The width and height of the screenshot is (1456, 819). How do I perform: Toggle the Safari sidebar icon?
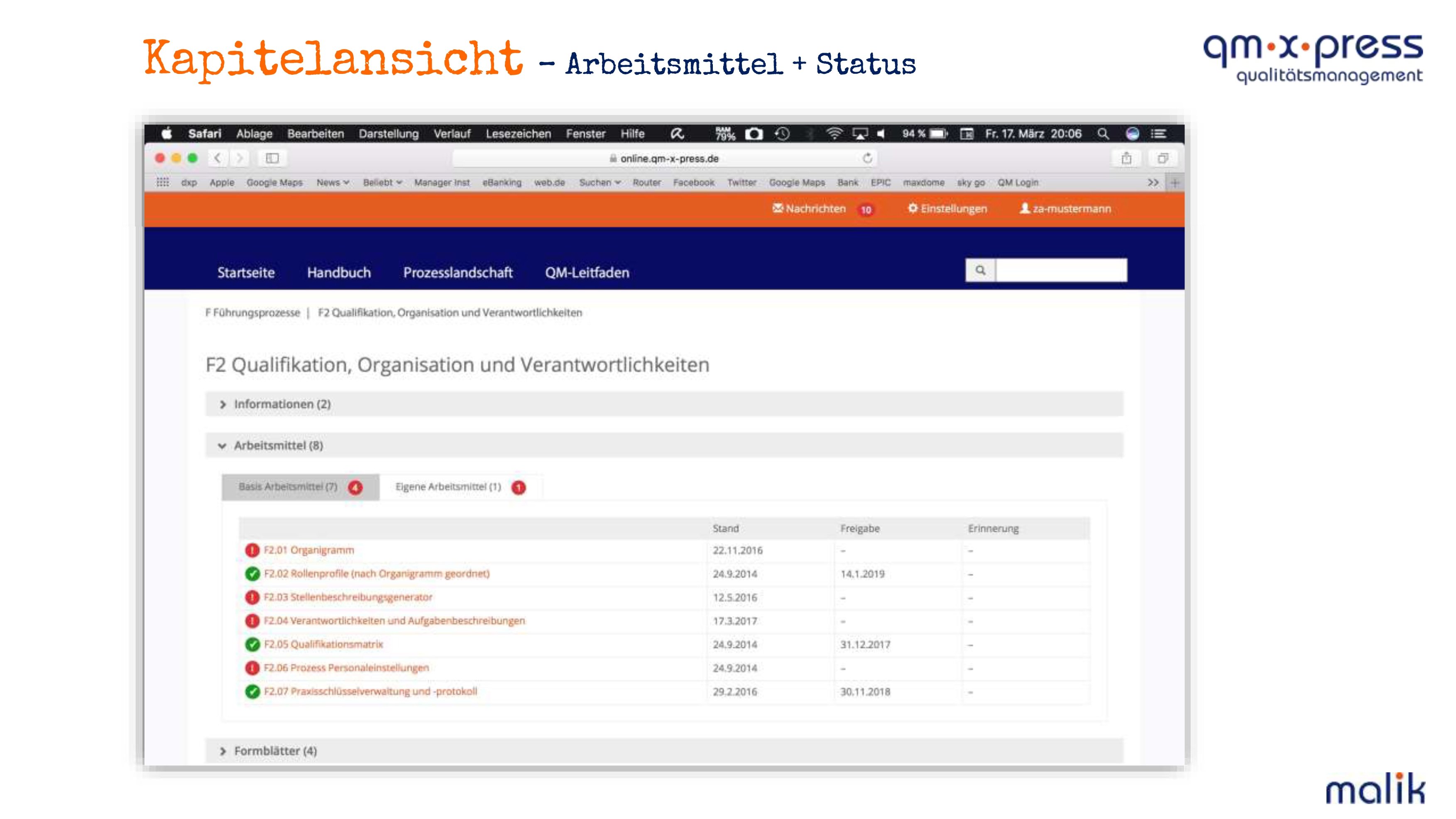272,158
